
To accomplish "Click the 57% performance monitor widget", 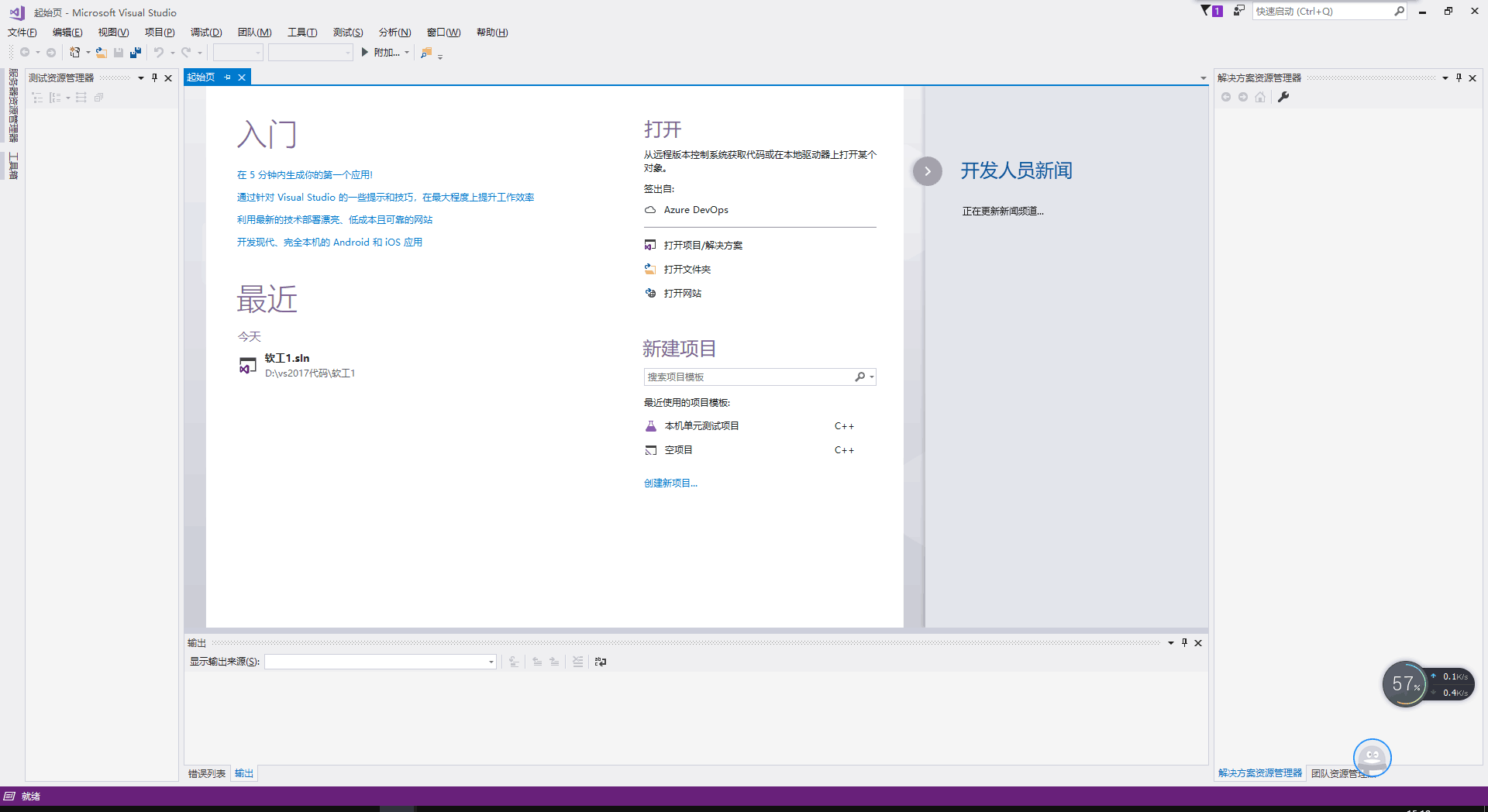I will coord(1404,683).
